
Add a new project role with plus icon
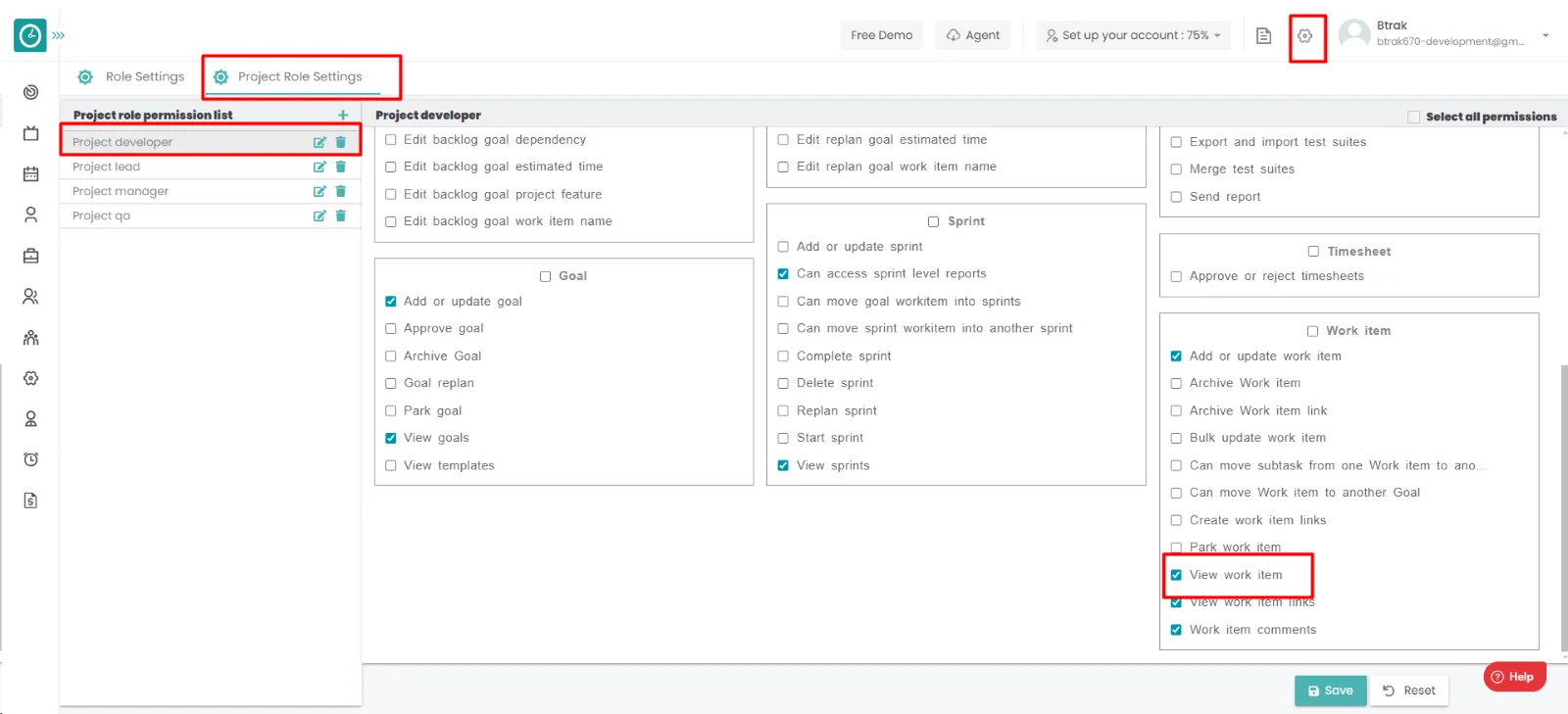(343, 116)
